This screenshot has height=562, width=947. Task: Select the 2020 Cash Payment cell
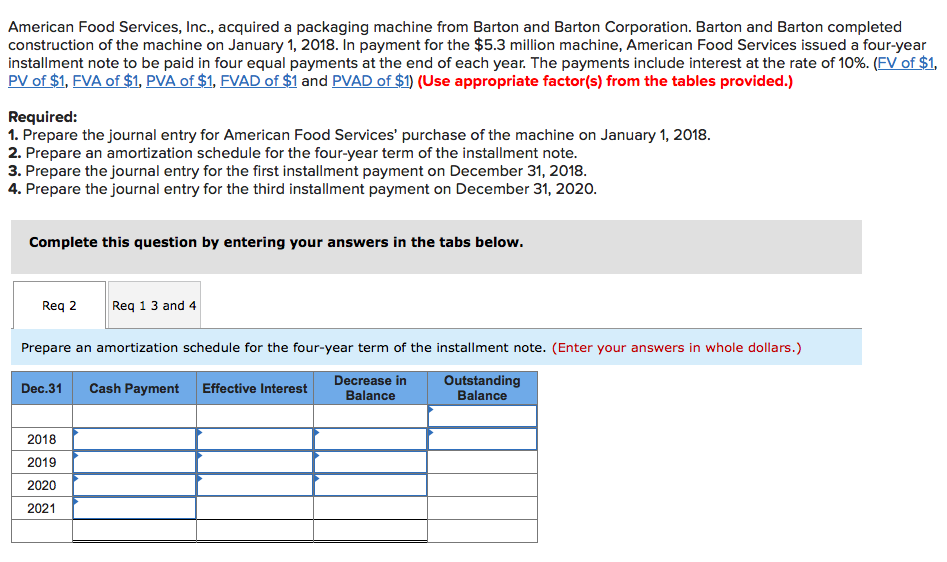point(134,485)
